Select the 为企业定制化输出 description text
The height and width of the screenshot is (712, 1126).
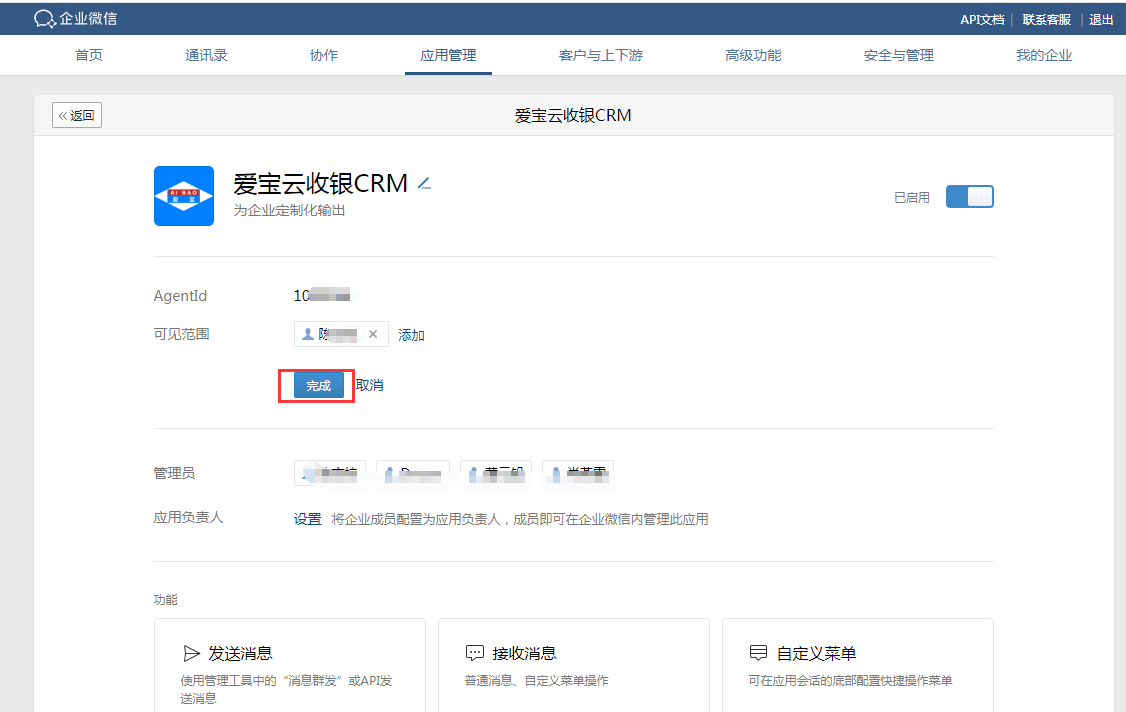pyautogui.click(x=289, y=211)
